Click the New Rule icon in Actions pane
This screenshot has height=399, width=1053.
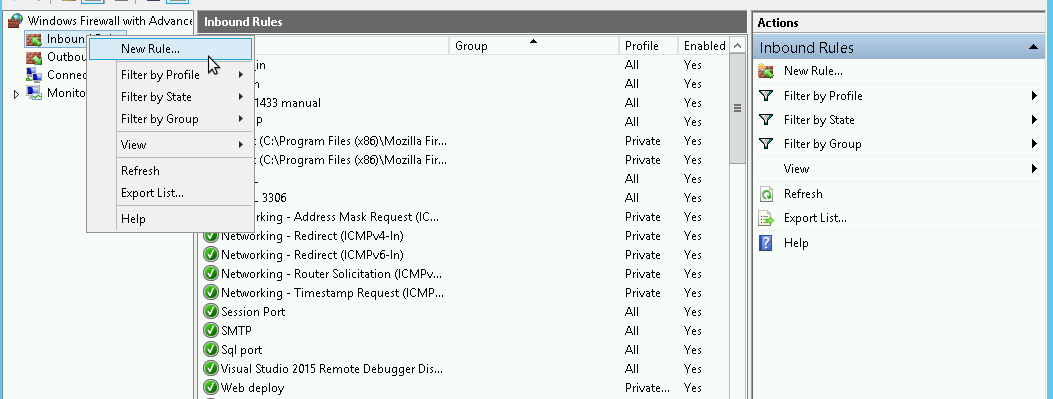point(766,71)
